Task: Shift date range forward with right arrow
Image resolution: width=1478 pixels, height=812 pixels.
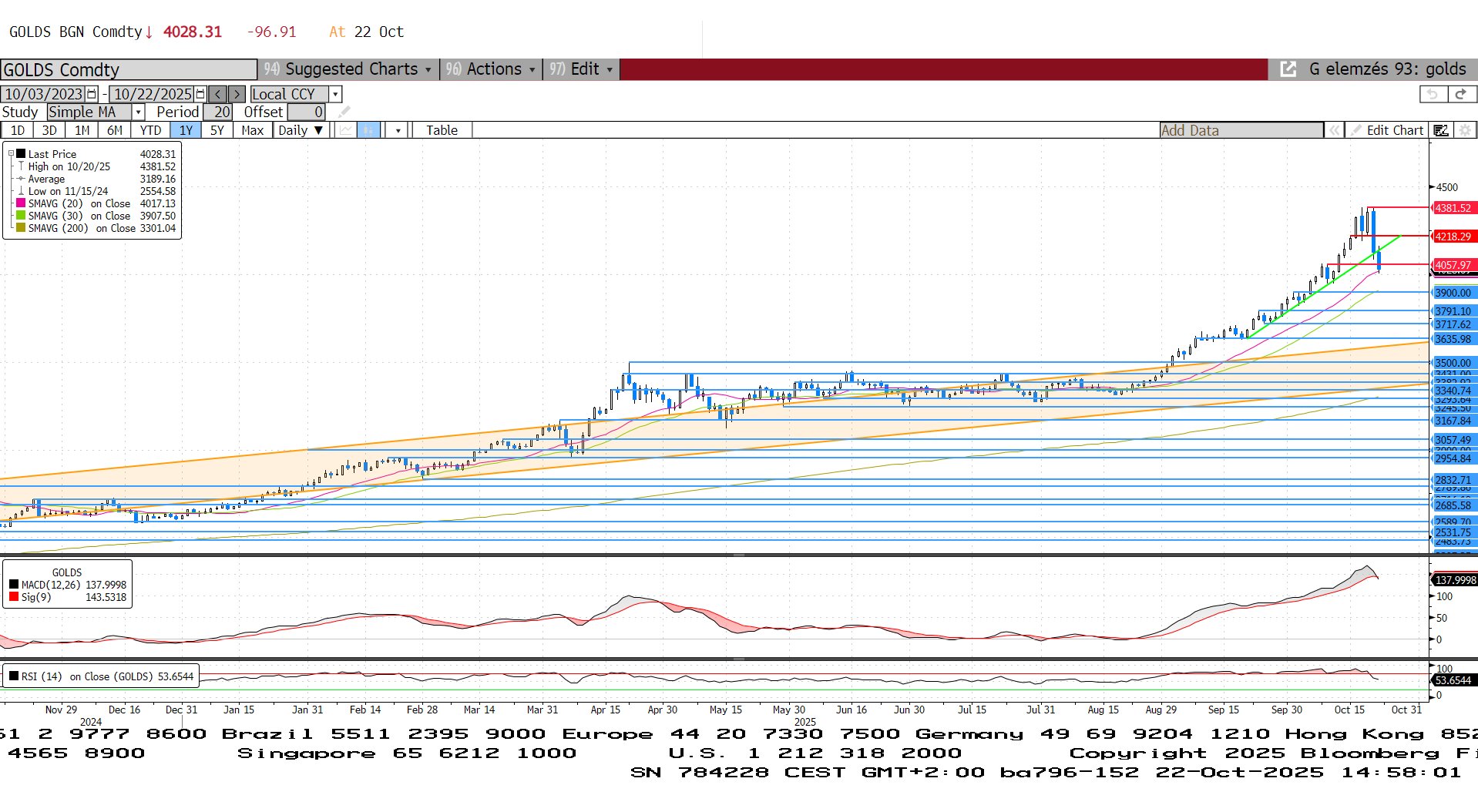Action: [x=237, y=94]
